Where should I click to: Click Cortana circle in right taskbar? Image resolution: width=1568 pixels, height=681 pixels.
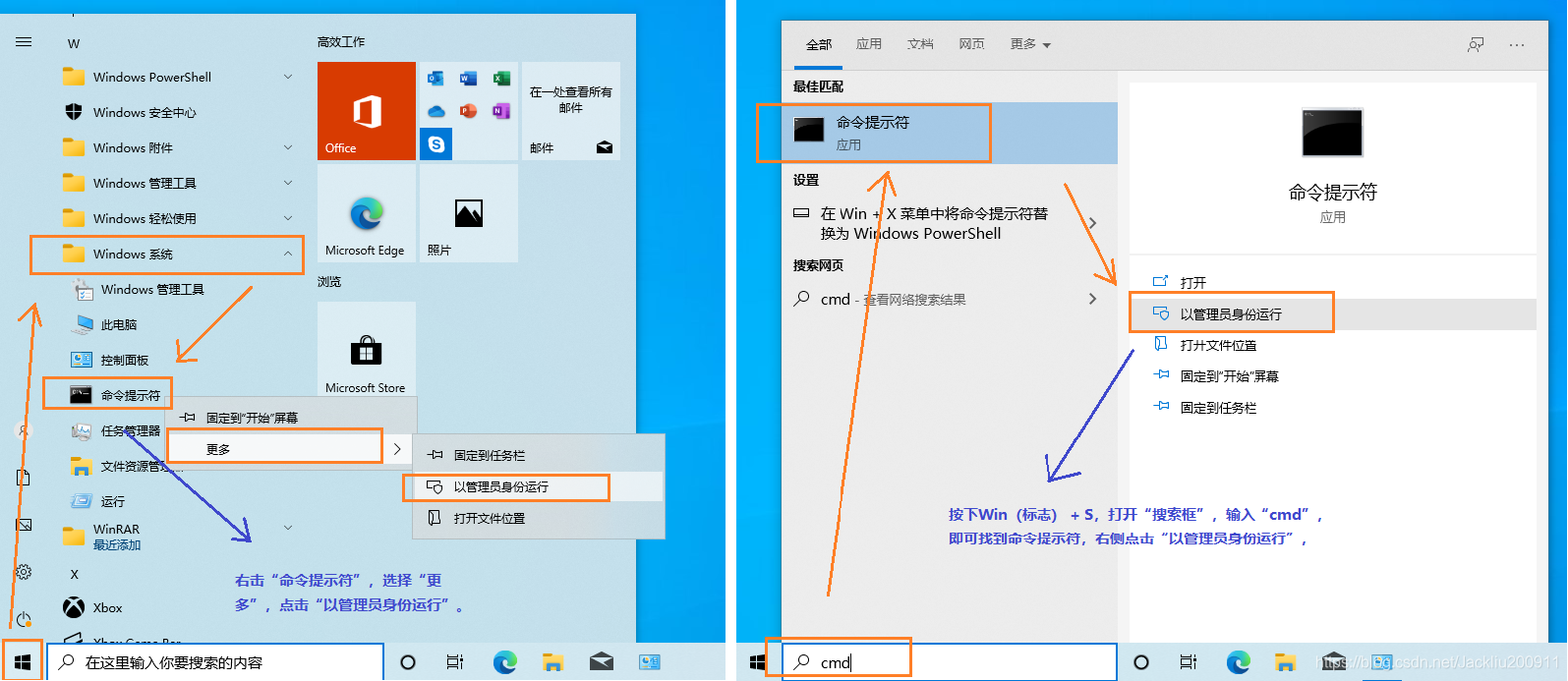click(1141, 662)
